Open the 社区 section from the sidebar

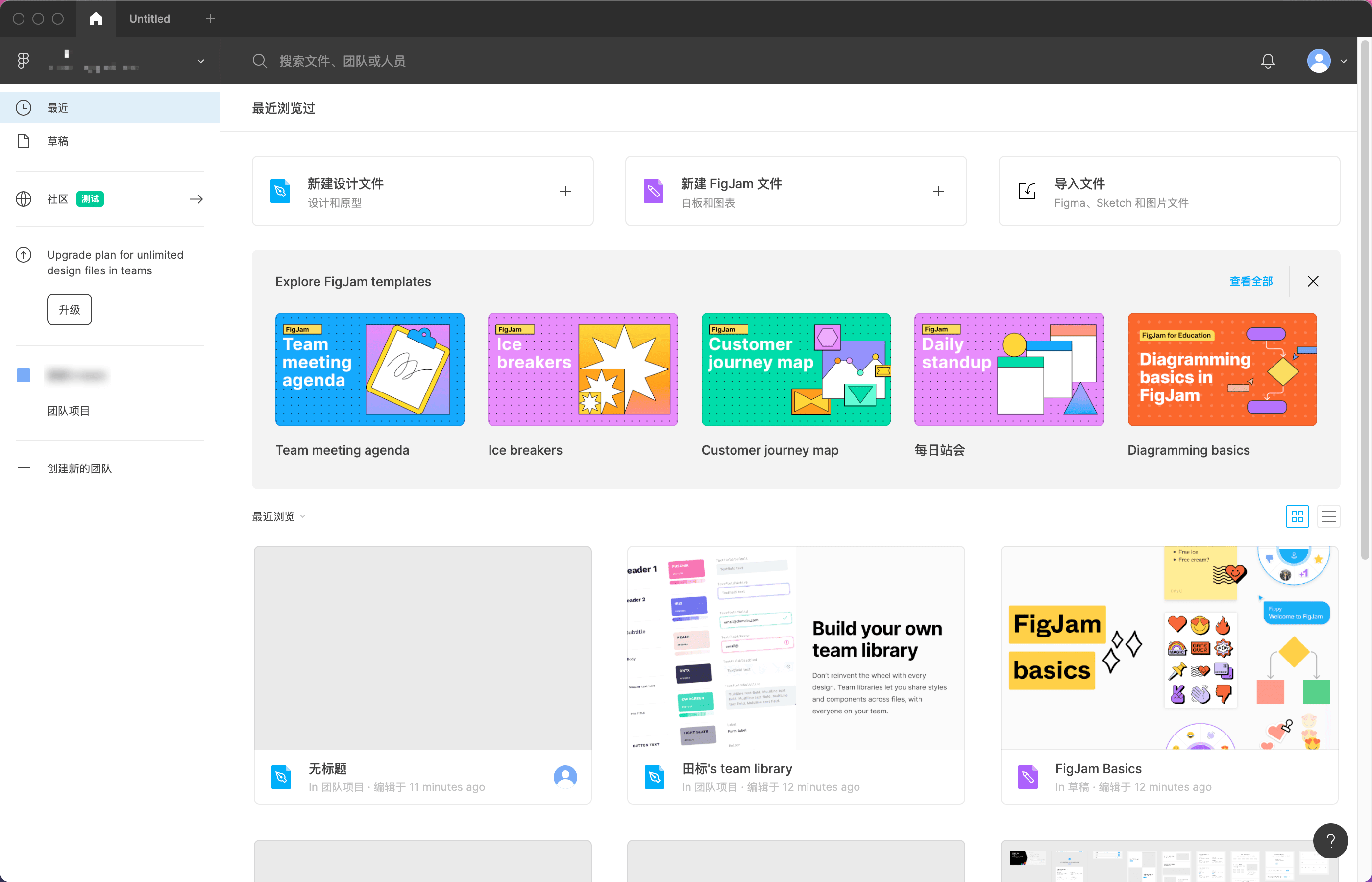pos(57,199)
